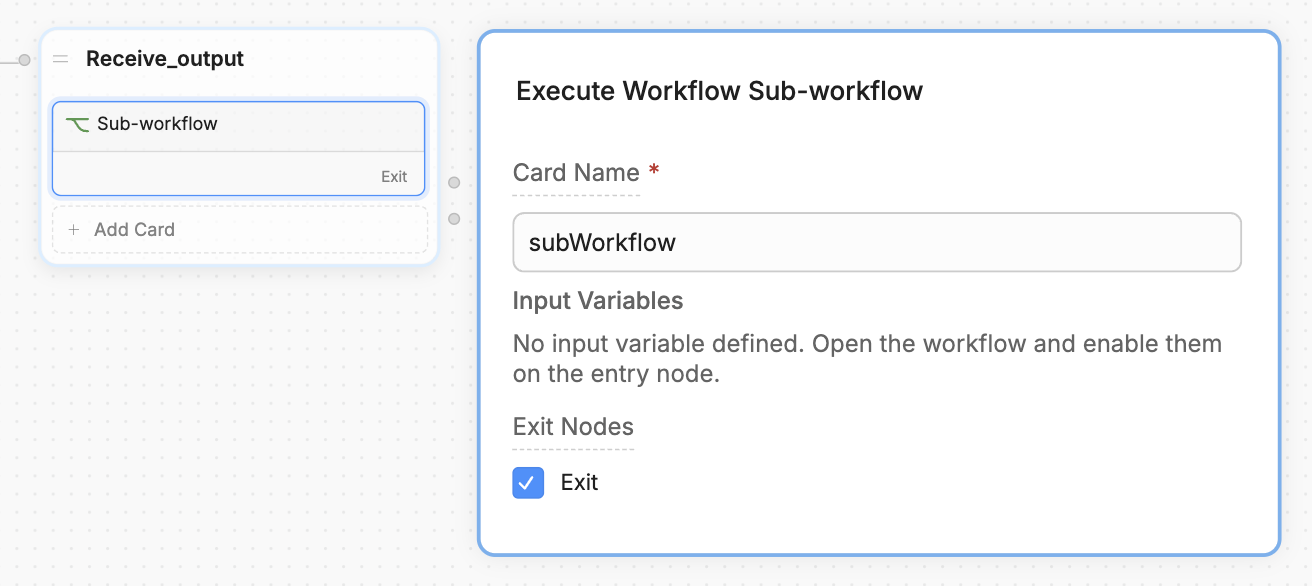1312x586 pixels.
Task: Click the upper connection port right of the node
Action: (x=454, y=182)
